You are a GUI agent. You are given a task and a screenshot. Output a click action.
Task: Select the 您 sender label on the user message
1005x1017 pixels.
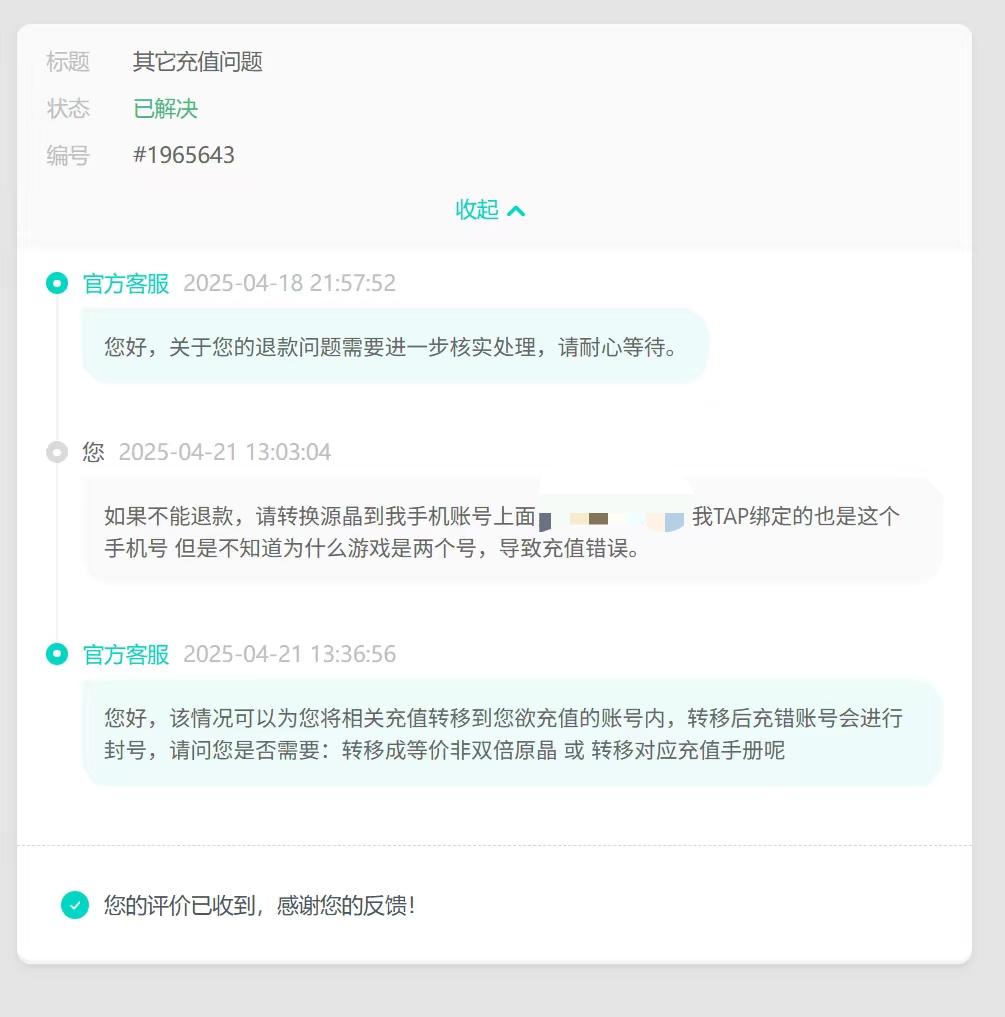pyautogui.click(x=92, y=452)
